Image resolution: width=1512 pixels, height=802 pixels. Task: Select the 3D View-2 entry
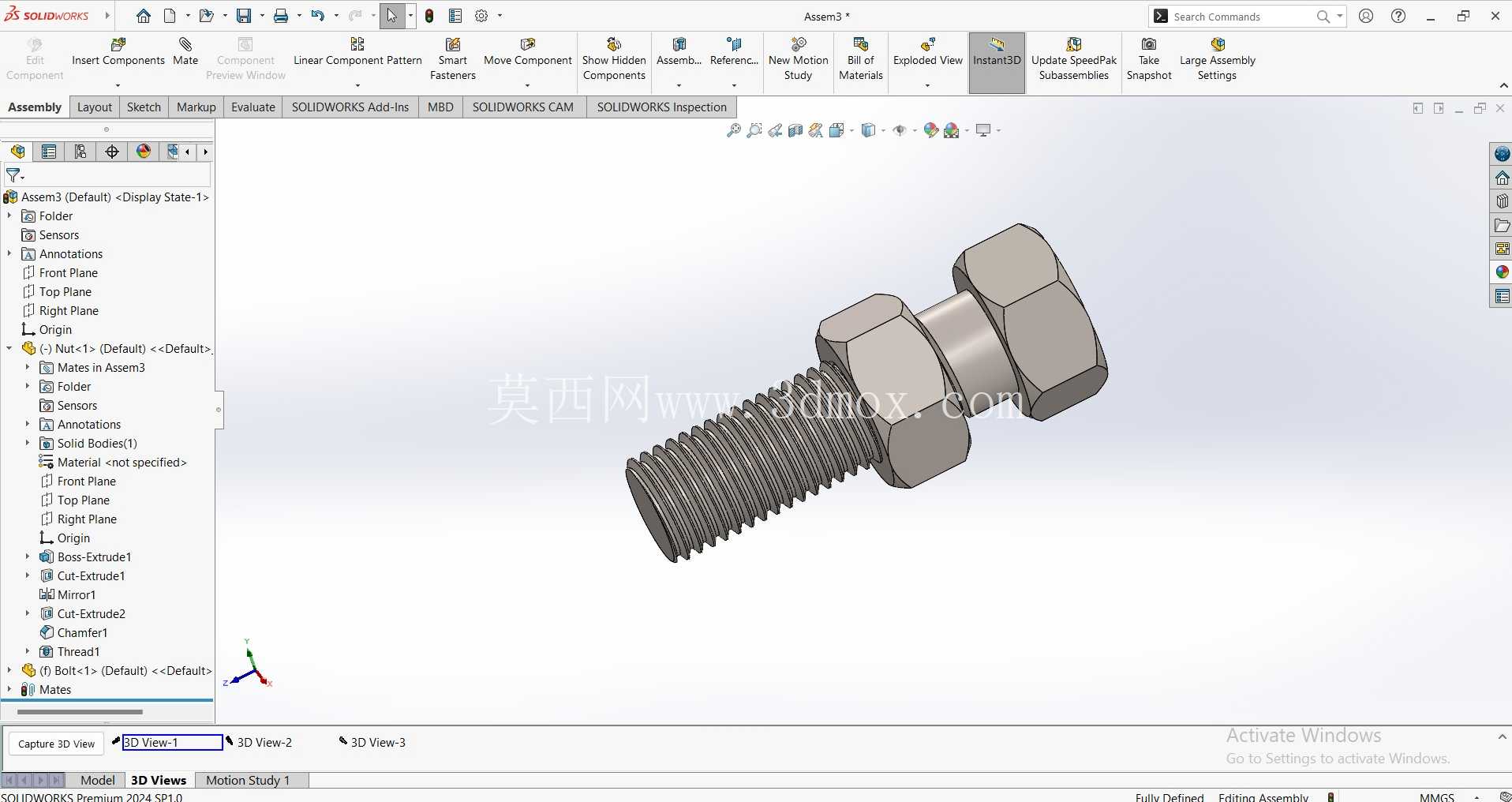264,743
